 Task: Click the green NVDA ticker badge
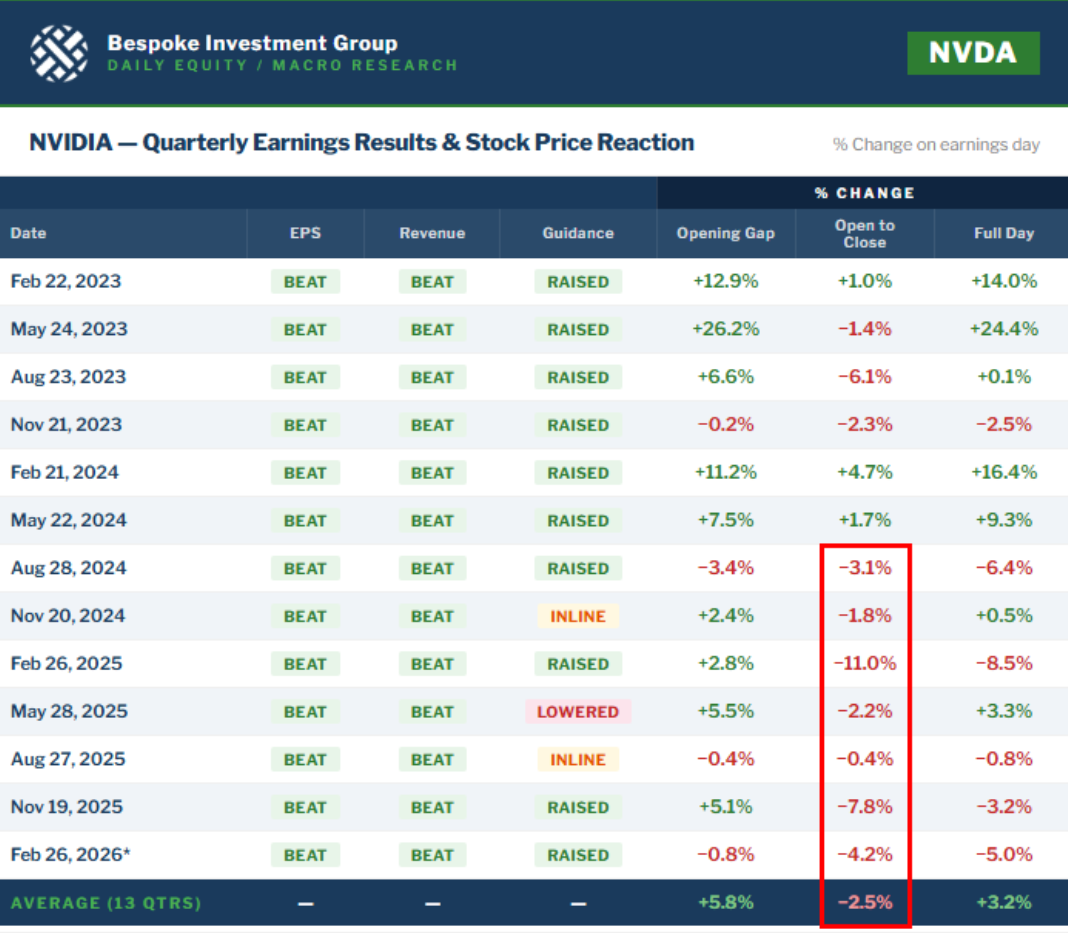[973, 53]
